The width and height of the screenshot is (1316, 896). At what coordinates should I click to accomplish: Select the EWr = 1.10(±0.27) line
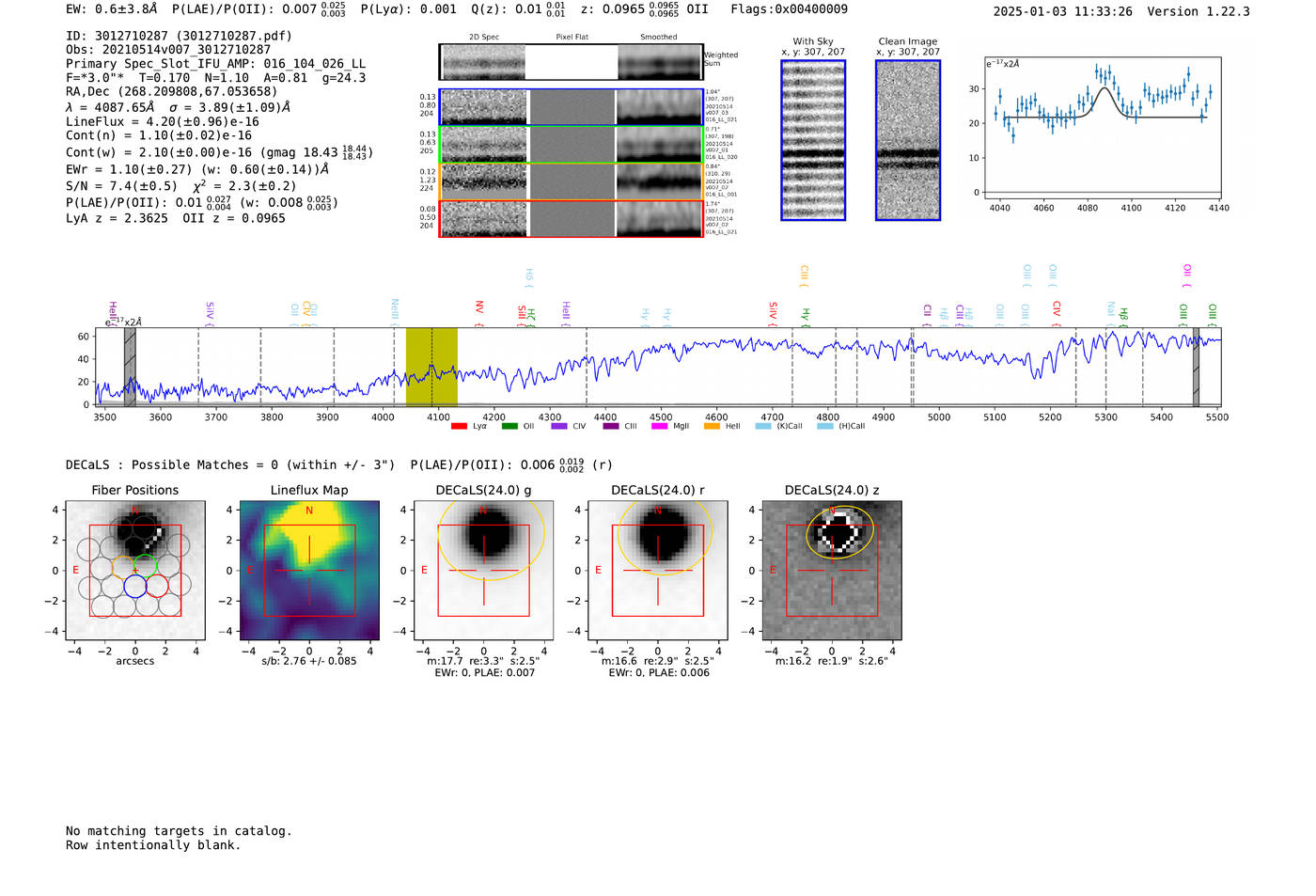[x=197, y=170]
